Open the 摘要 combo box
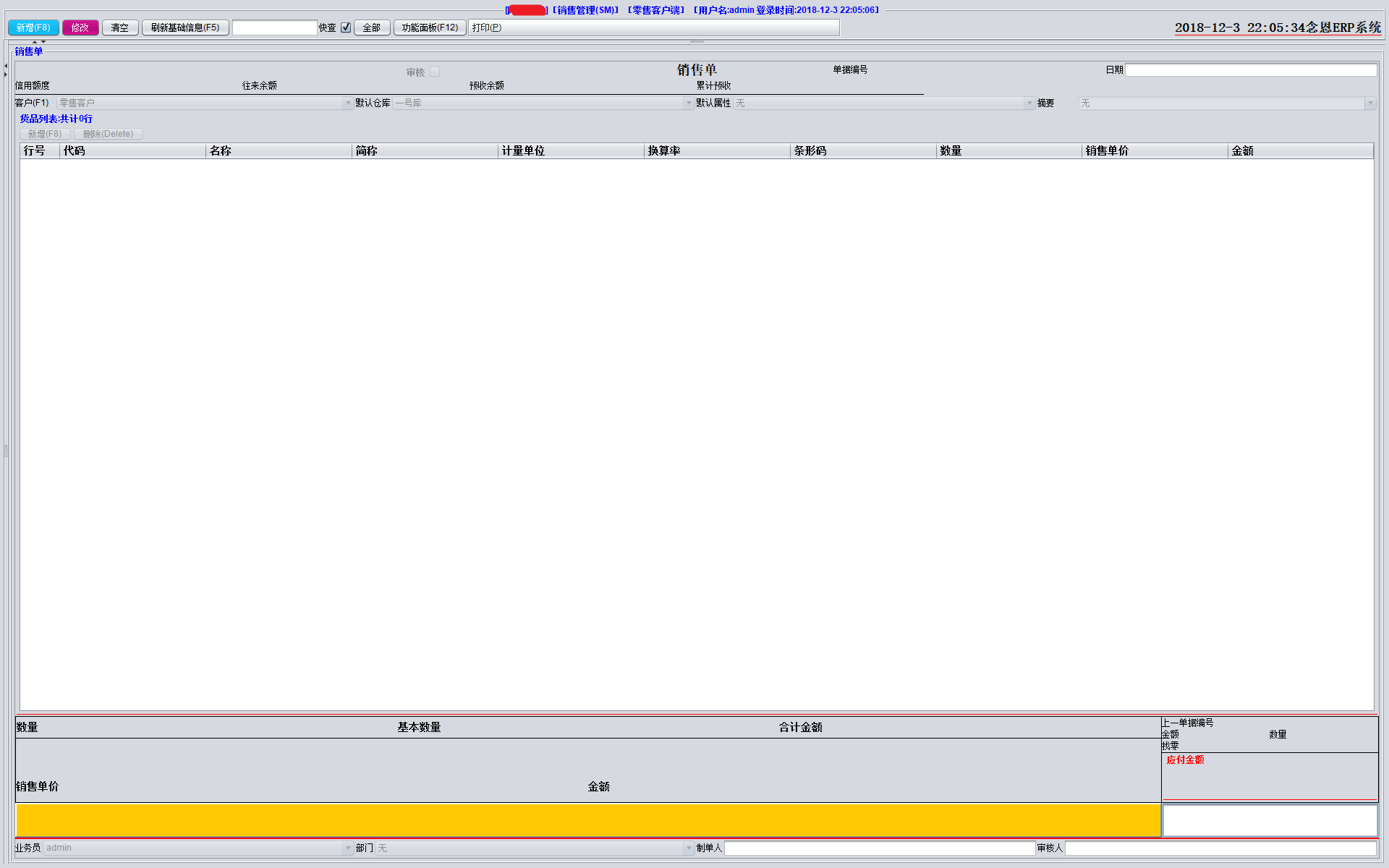Screen dimensions: 1389x868 click(1369, 103)
